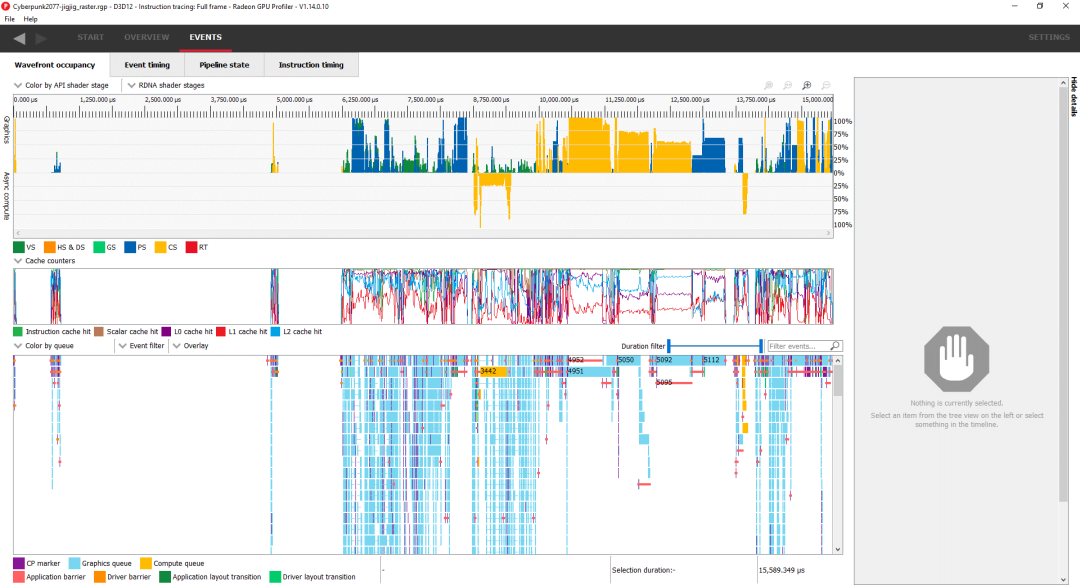Select event 5095 in the timeline
The width and height of the screenshot is (1080, 585).
(x=673, y=382)
